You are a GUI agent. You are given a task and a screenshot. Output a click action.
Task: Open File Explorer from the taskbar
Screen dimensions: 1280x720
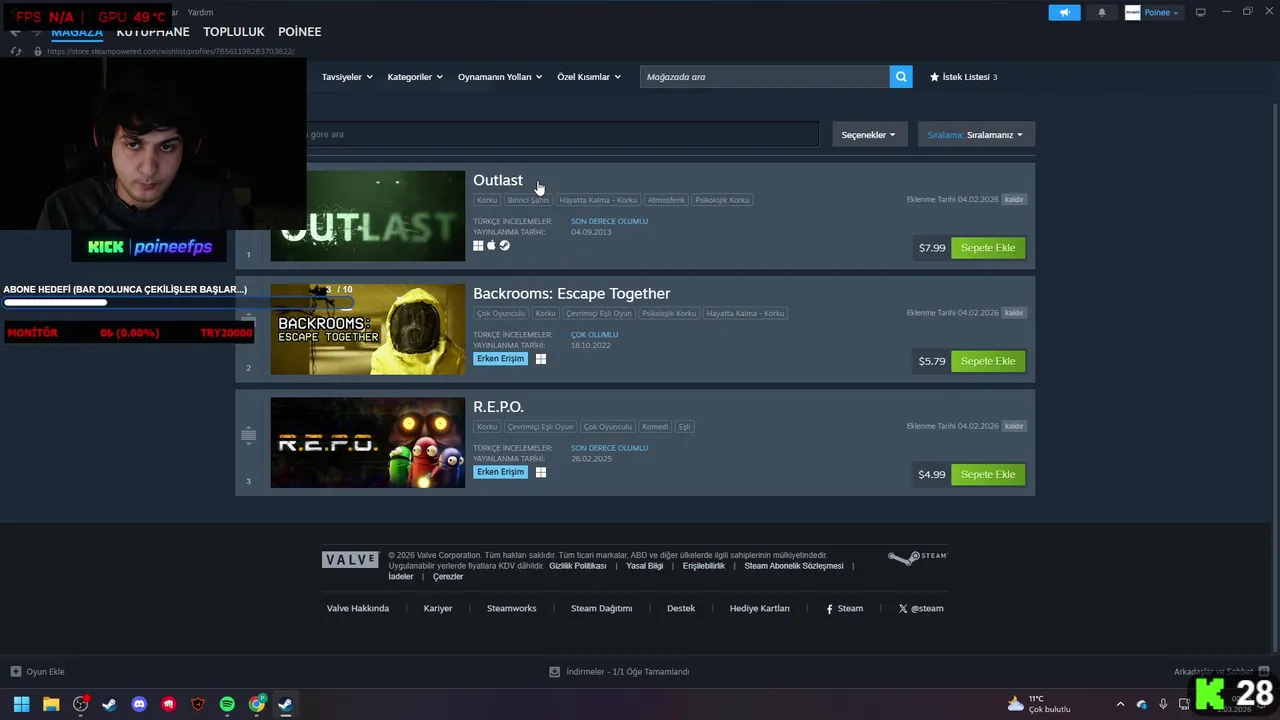pyautogui.click(x=51, y=704)
